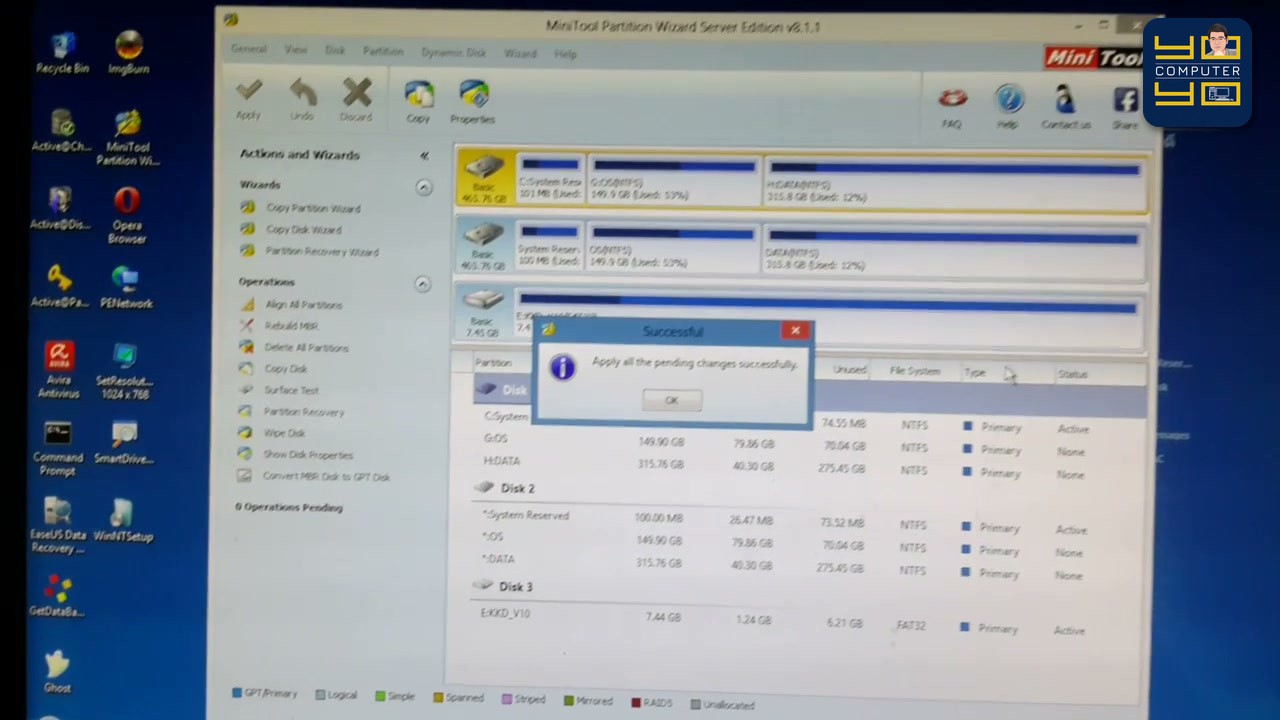Open the Dynamic Disk menu
Screen dimensions: 1280x720
453,52
